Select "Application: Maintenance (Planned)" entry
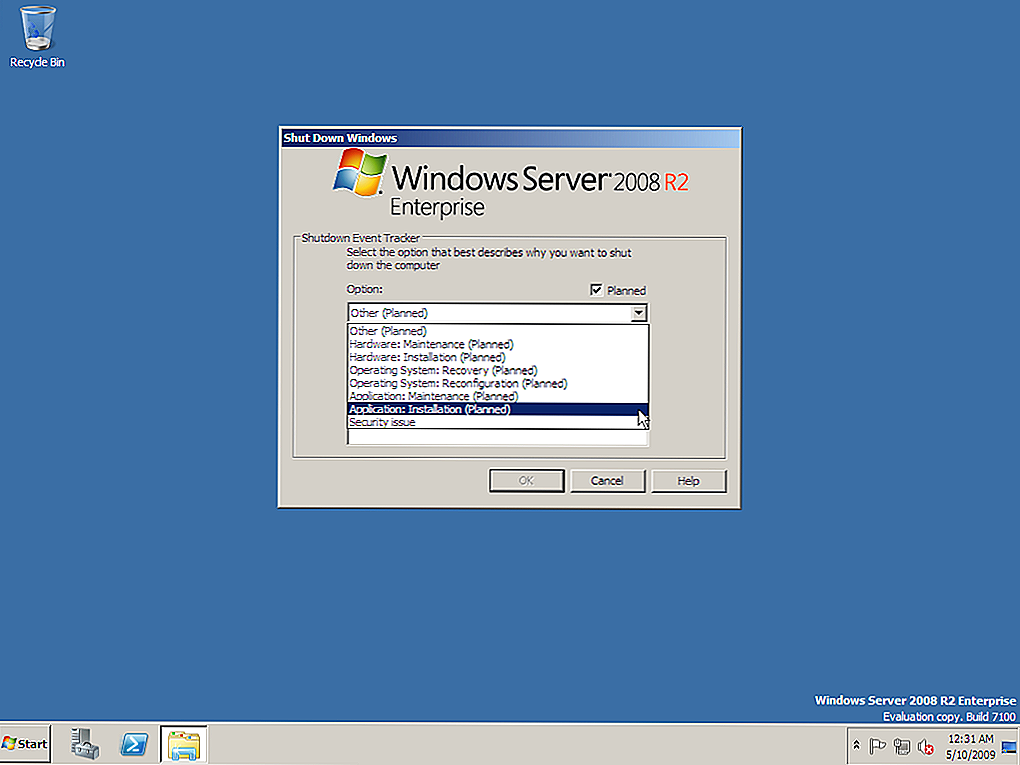Viewport: 1020px width, 765px height. [x=498, y=396]
